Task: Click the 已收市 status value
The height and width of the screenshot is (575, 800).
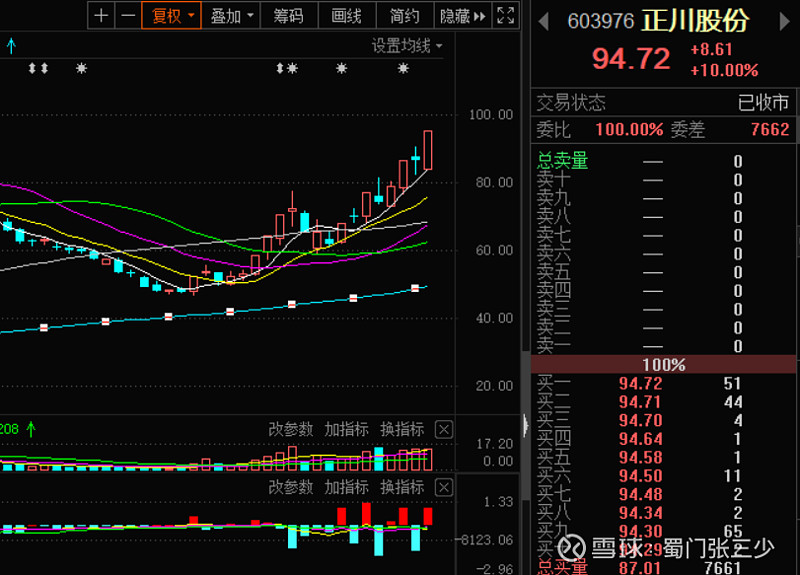Action: 763,103
